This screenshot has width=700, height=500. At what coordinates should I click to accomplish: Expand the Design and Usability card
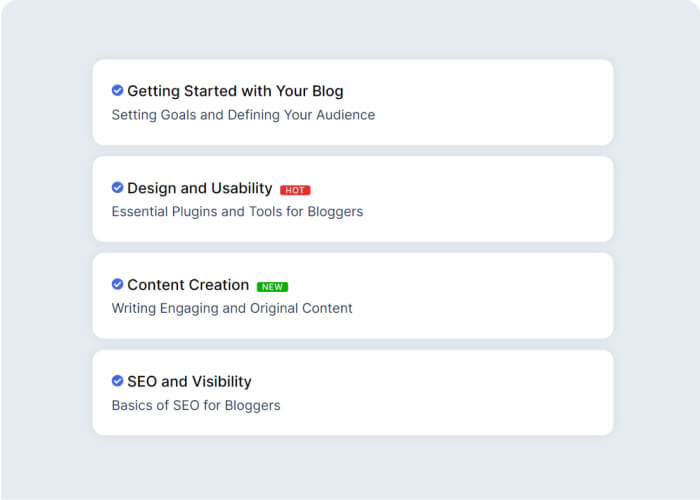tap(480, 199)
